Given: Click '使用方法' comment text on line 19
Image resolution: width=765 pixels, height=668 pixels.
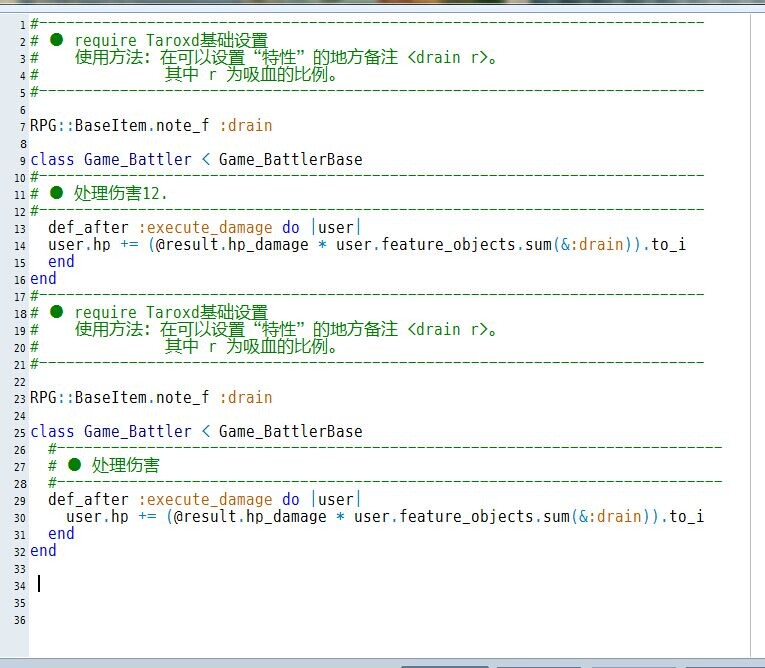Looking at the screenshot, I should (109, 329).
